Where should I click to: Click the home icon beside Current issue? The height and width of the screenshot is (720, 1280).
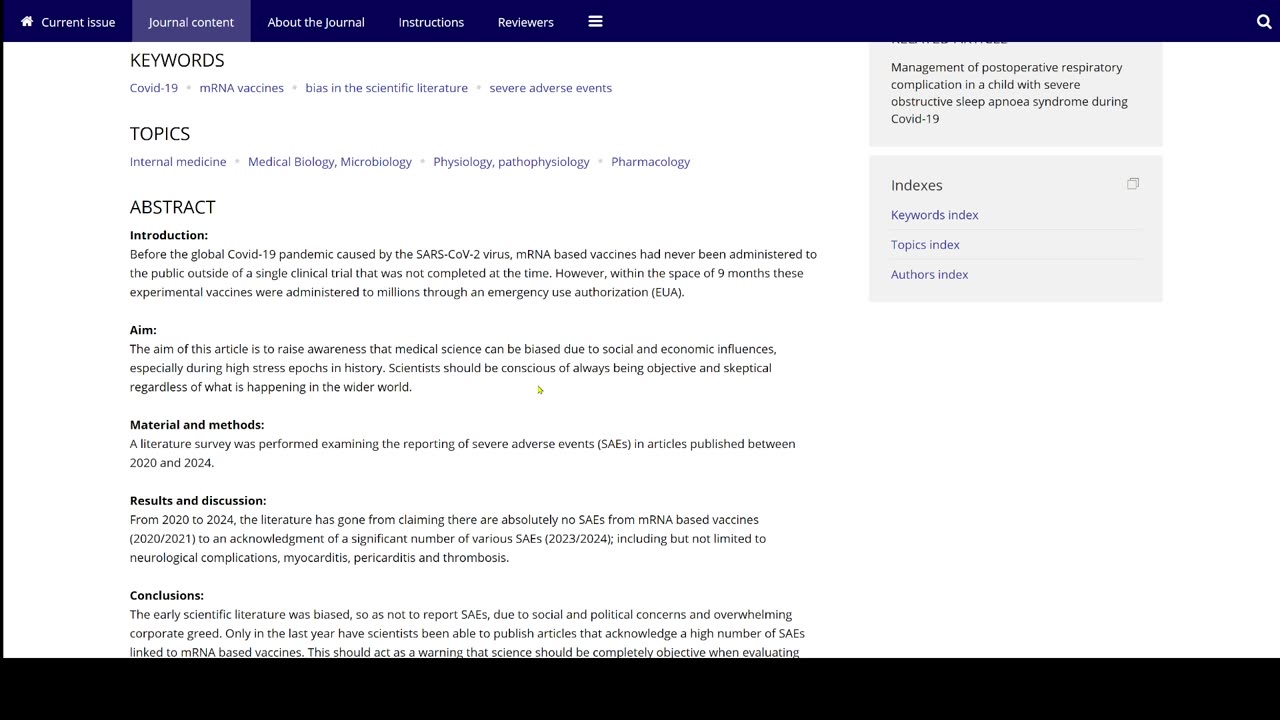27,21
